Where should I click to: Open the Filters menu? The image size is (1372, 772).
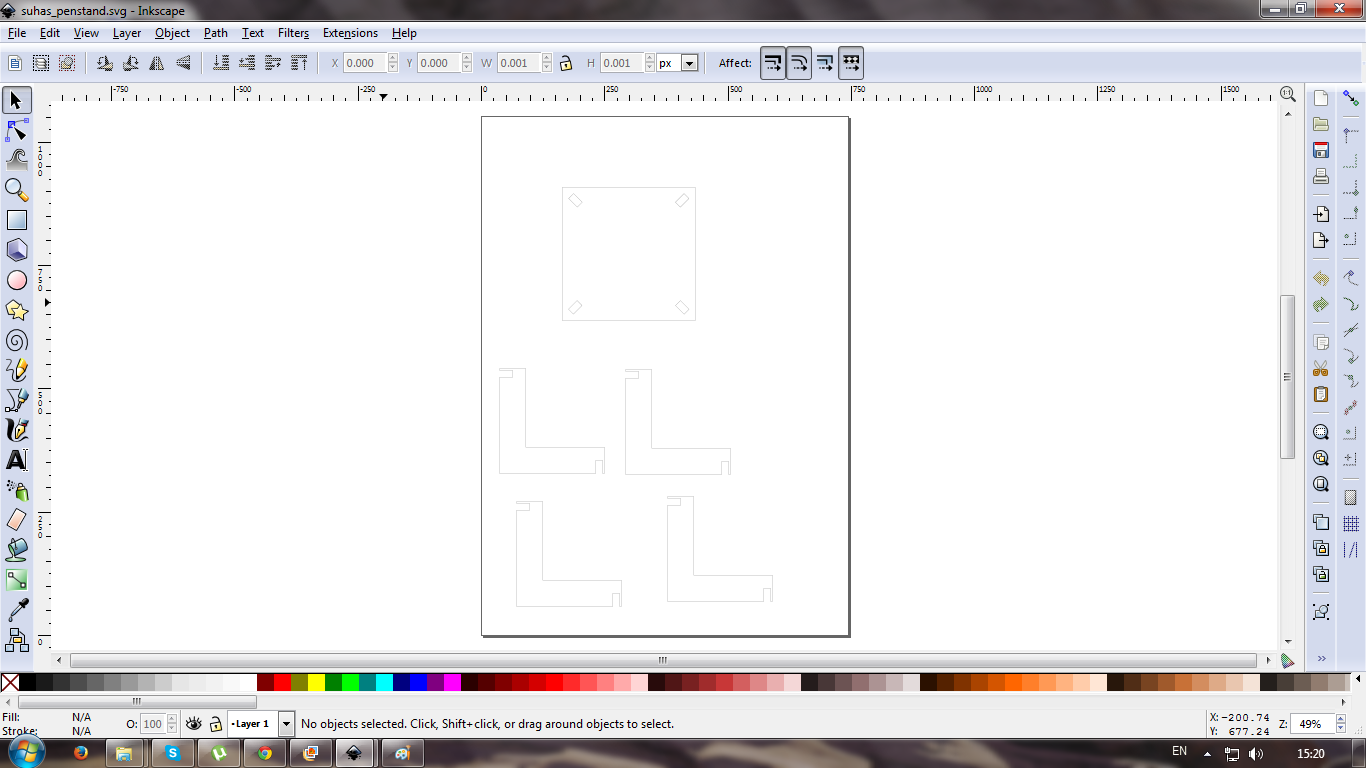[x=293, y=33]
